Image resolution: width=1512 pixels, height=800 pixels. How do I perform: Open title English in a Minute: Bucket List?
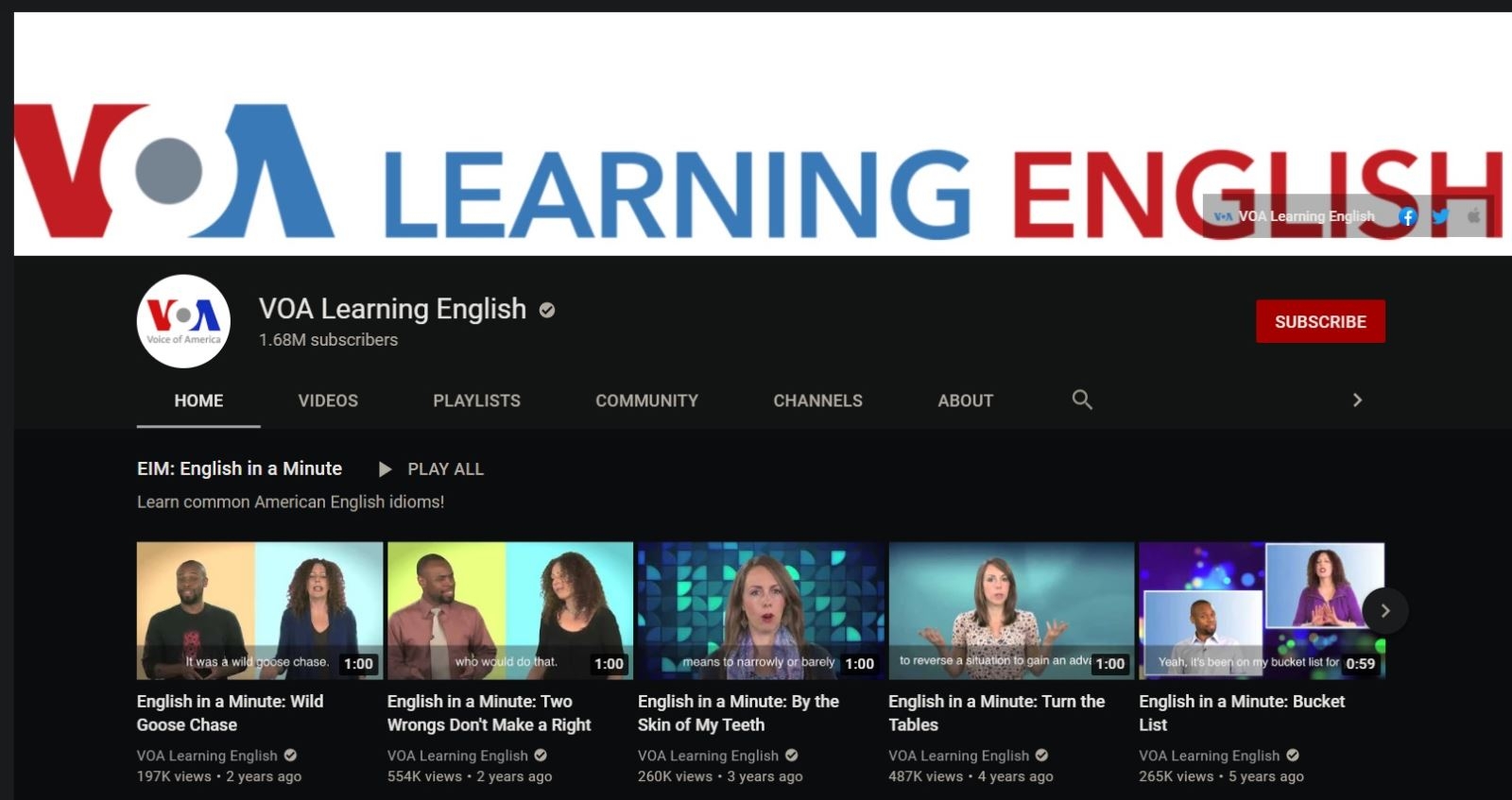[x=1242, y=713]
